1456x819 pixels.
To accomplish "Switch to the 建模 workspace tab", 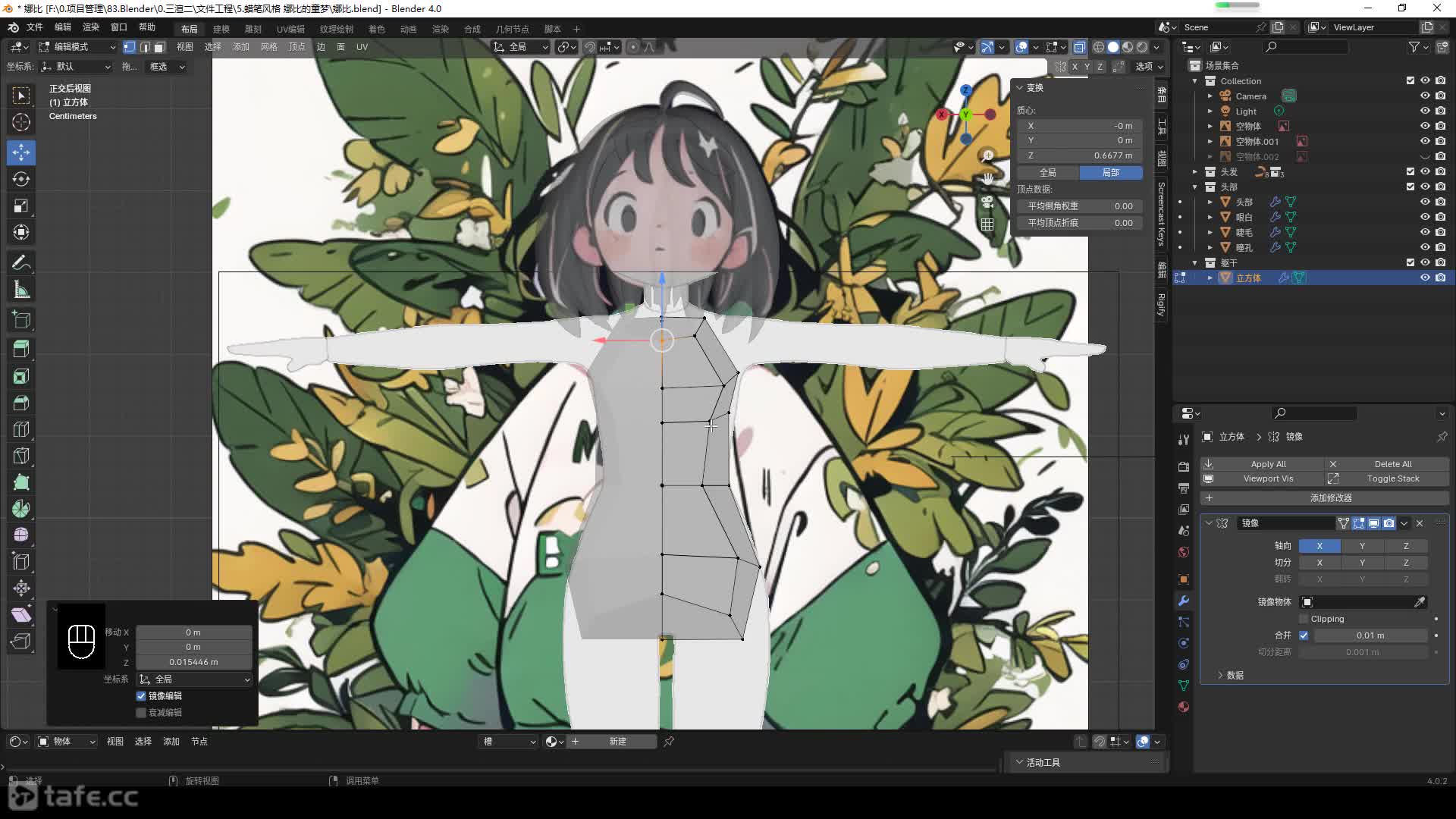I will pyautogui.click(x=221, y=29).
